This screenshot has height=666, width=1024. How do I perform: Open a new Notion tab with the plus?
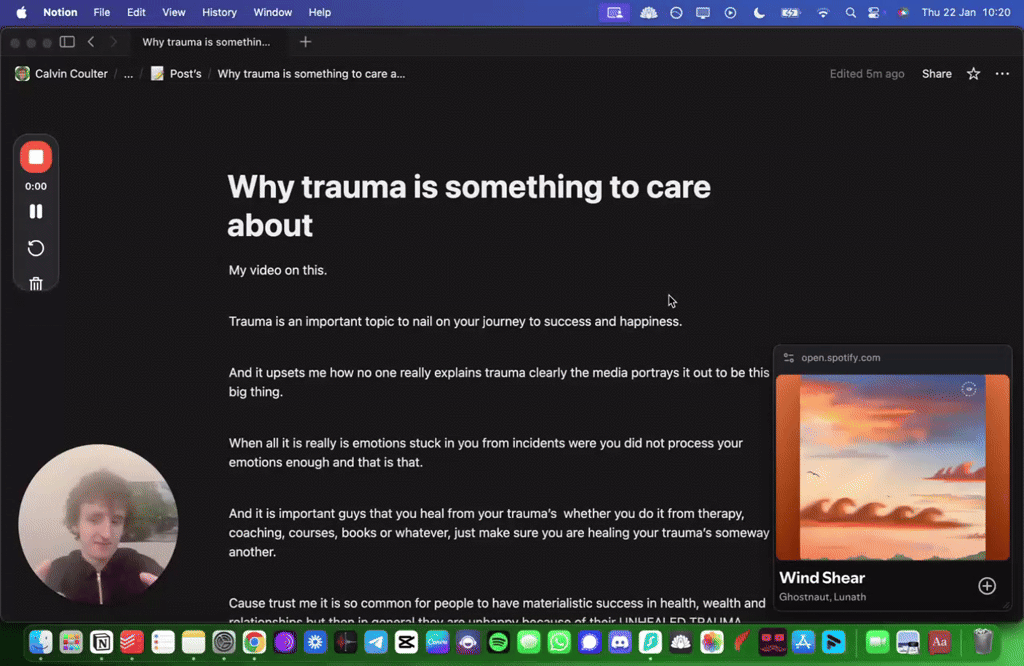point(305,42)
